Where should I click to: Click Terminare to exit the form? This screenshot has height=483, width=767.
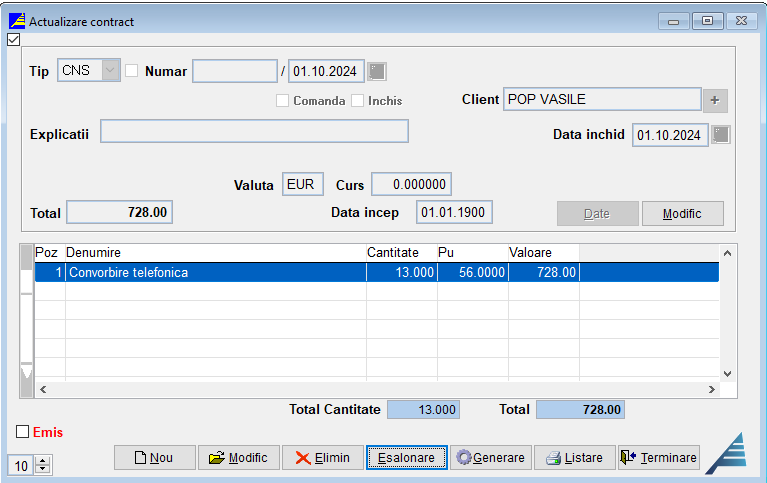[x=658, y=458]
